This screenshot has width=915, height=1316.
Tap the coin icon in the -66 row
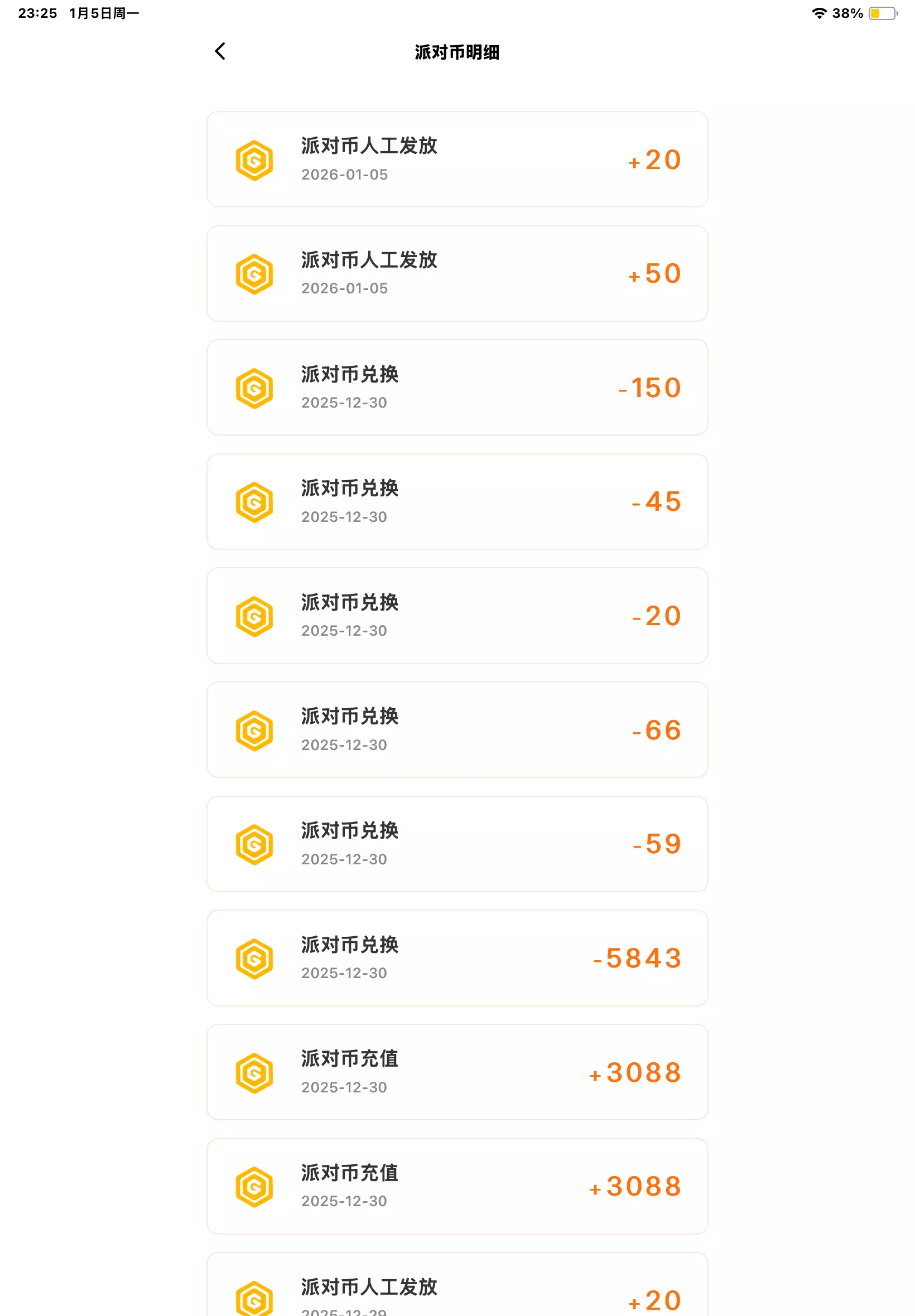pyautogui.click(x=254, y=730)
